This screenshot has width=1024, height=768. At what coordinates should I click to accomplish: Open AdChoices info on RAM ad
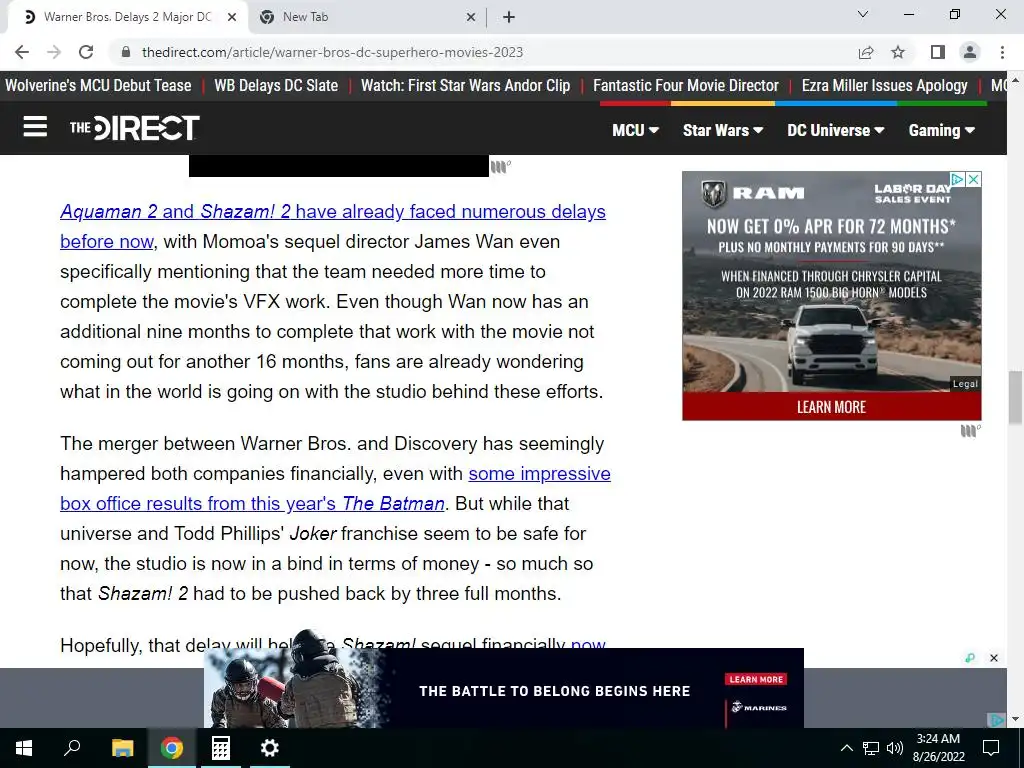click(x=957, y=179)
